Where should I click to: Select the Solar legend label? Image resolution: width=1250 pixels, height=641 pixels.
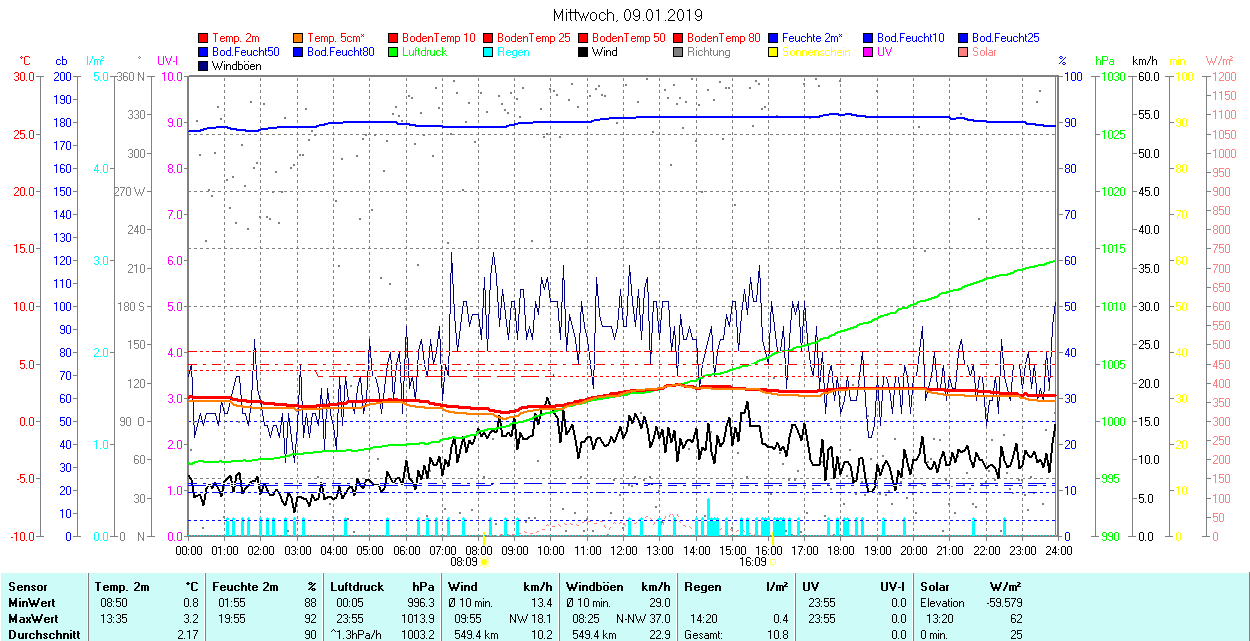click(x=984, y=52)
